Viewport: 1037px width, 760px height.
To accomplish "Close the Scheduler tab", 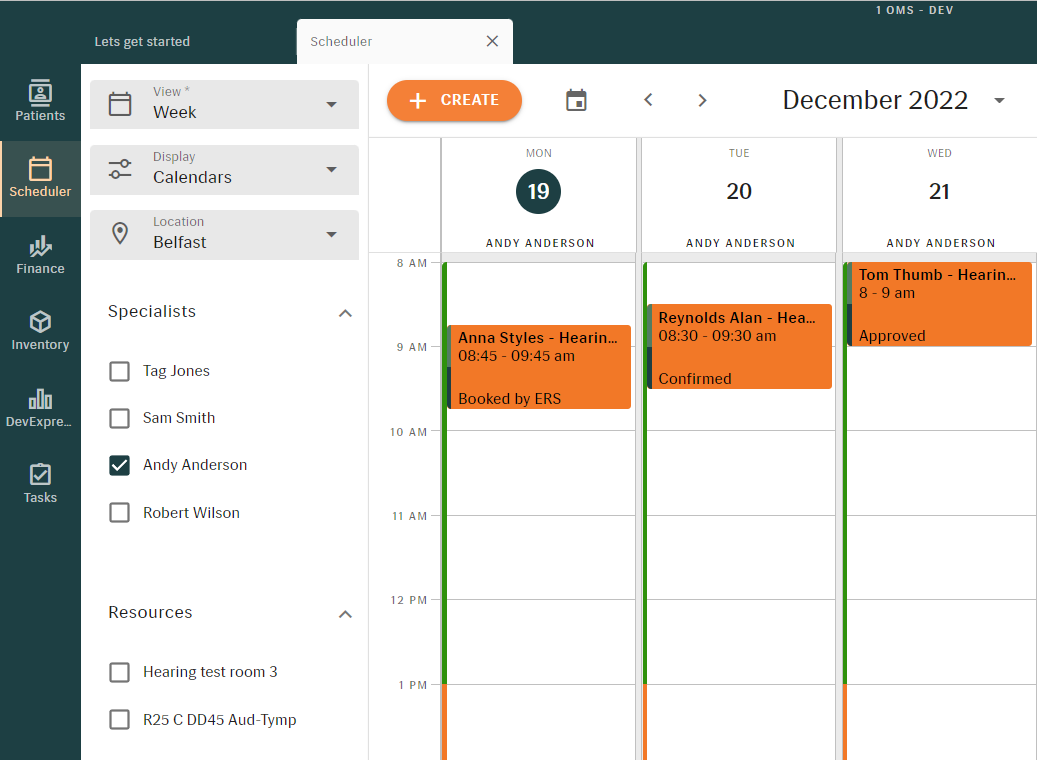I will 492,42.
